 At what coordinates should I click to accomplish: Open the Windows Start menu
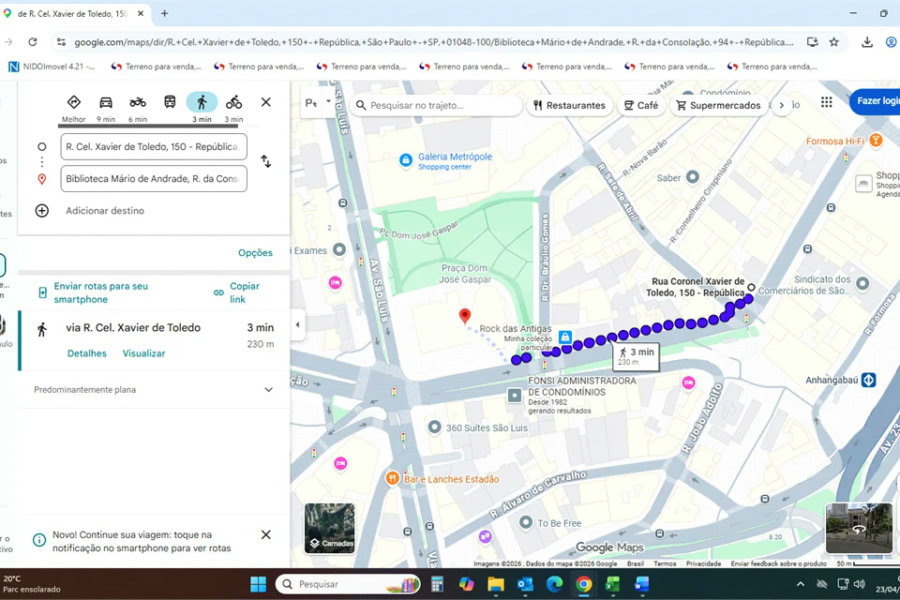(x=258, y=584)
